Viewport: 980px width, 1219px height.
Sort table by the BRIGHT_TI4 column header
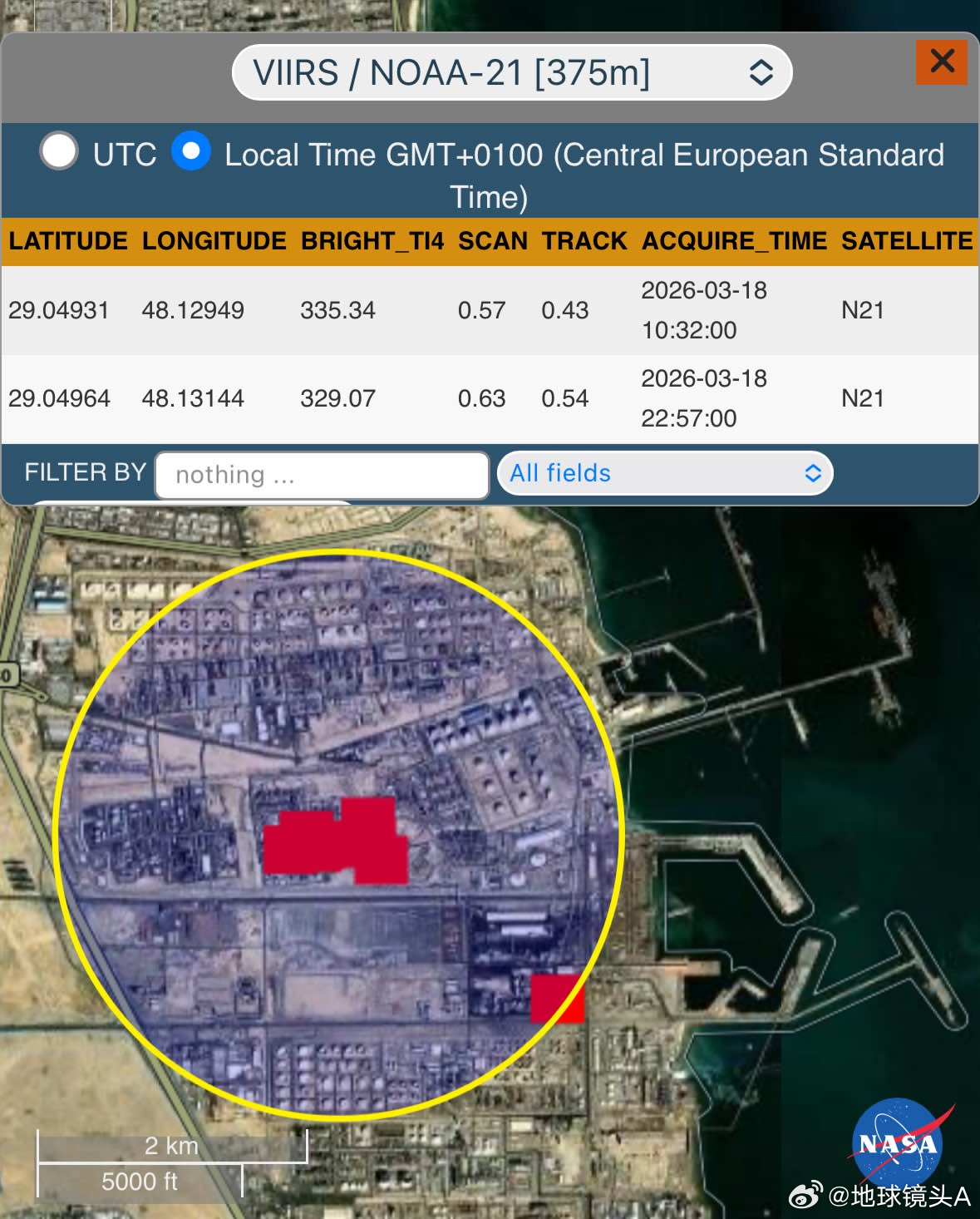[x=372, y=241]
